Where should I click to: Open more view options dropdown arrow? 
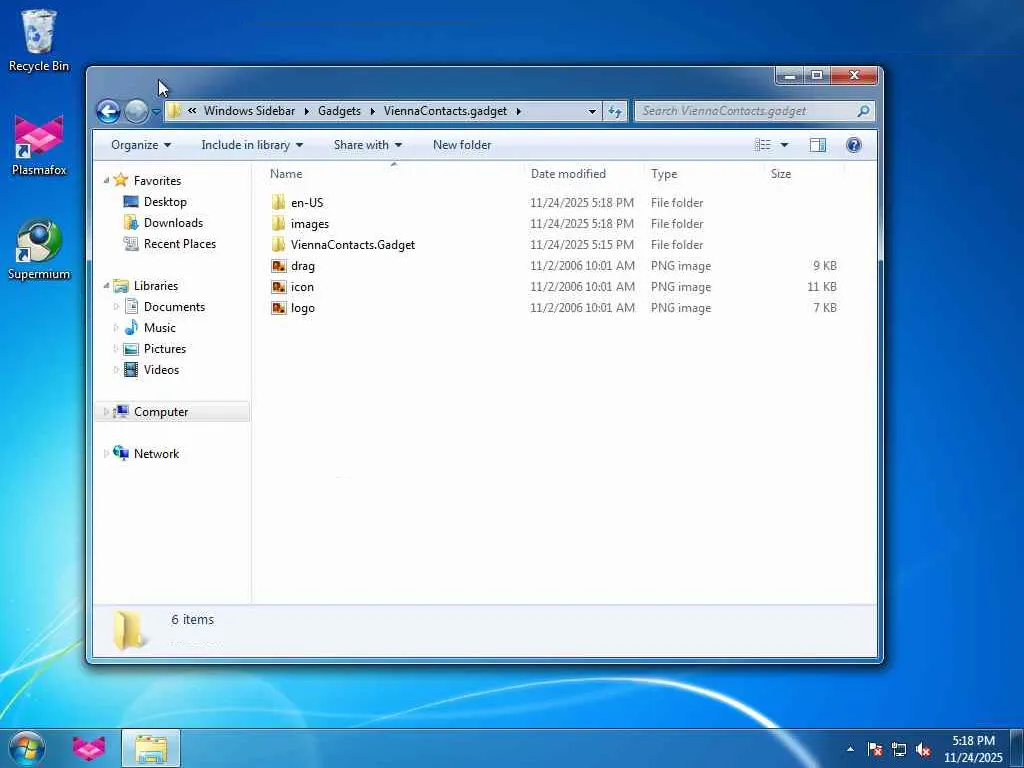point(784,145)
